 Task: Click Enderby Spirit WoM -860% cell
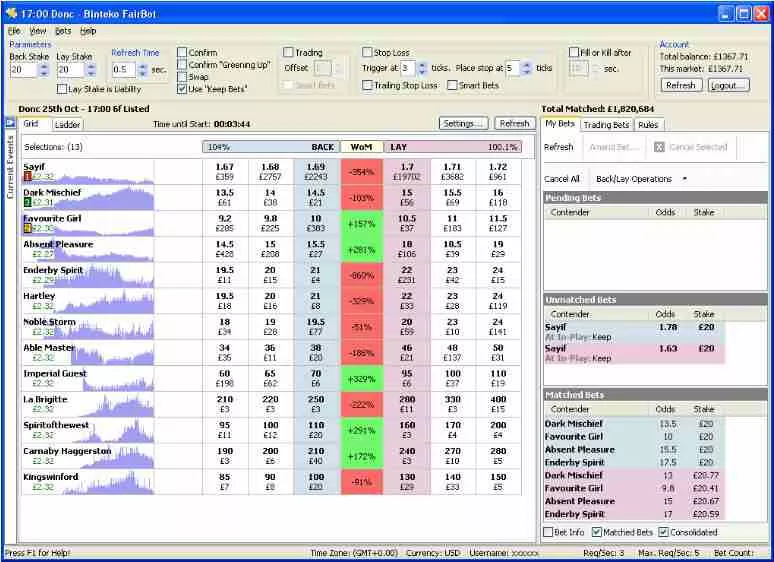[362, 275]
